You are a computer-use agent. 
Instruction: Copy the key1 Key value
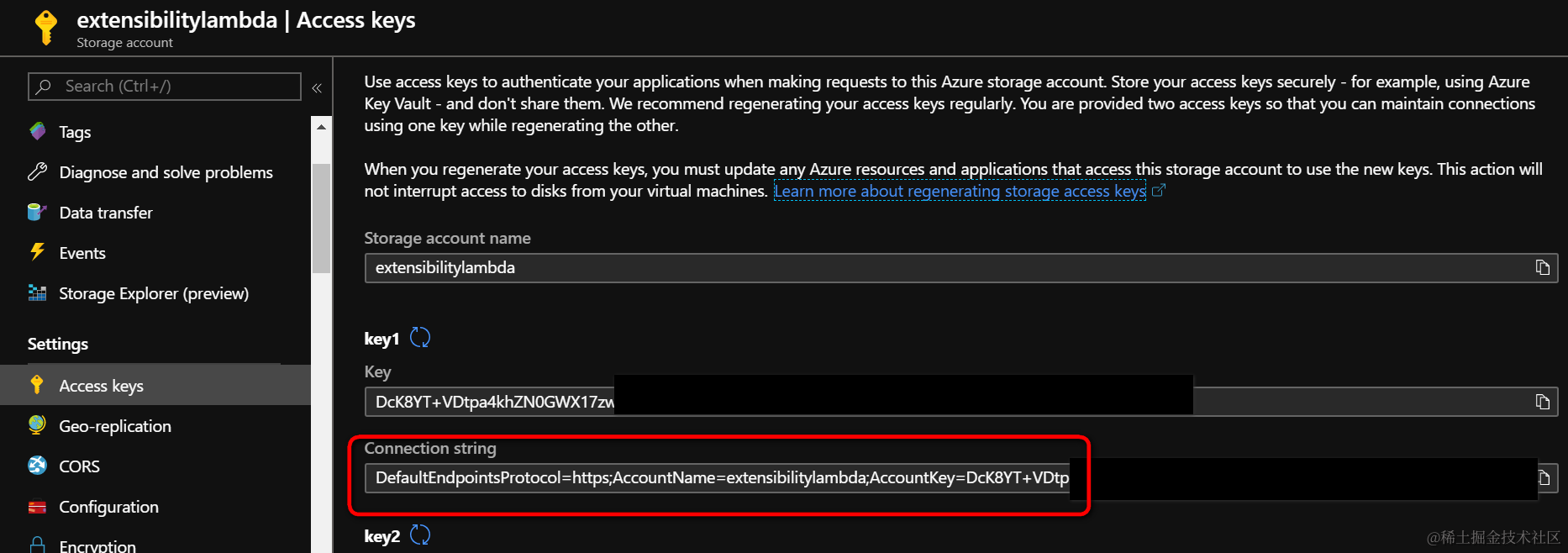coord(1542,402)
